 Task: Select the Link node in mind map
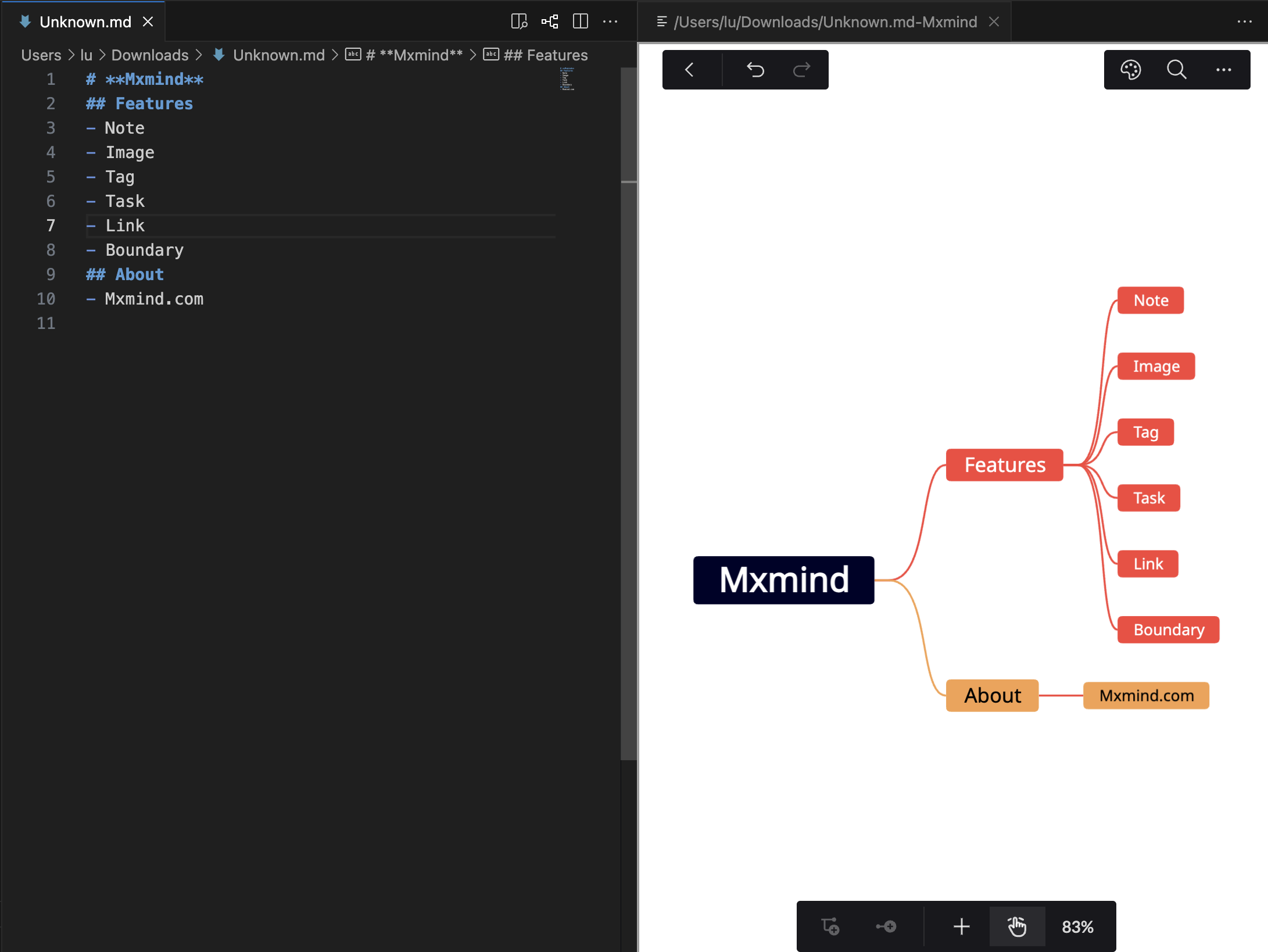(x=1148, y=564)
